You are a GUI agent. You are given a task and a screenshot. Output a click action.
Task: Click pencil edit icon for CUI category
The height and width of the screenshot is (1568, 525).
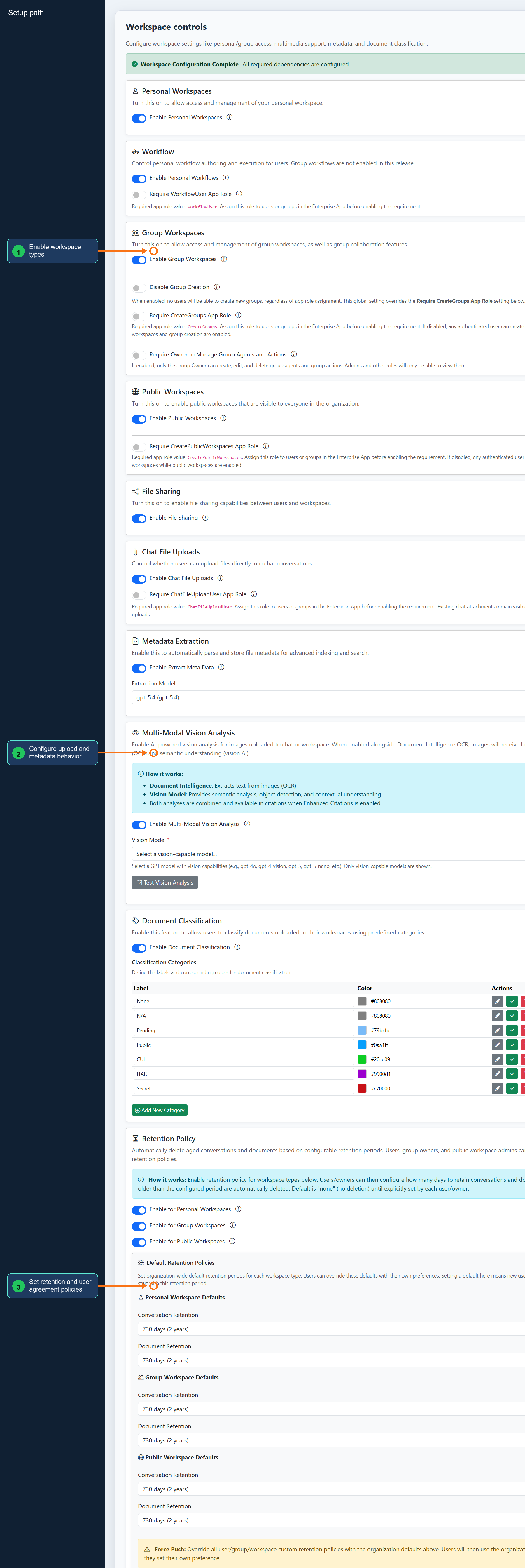pos(497,1060)
